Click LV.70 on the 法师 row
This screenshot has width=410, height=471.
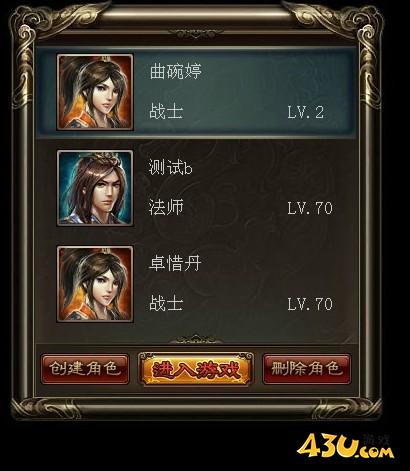[x=310, y=208]
